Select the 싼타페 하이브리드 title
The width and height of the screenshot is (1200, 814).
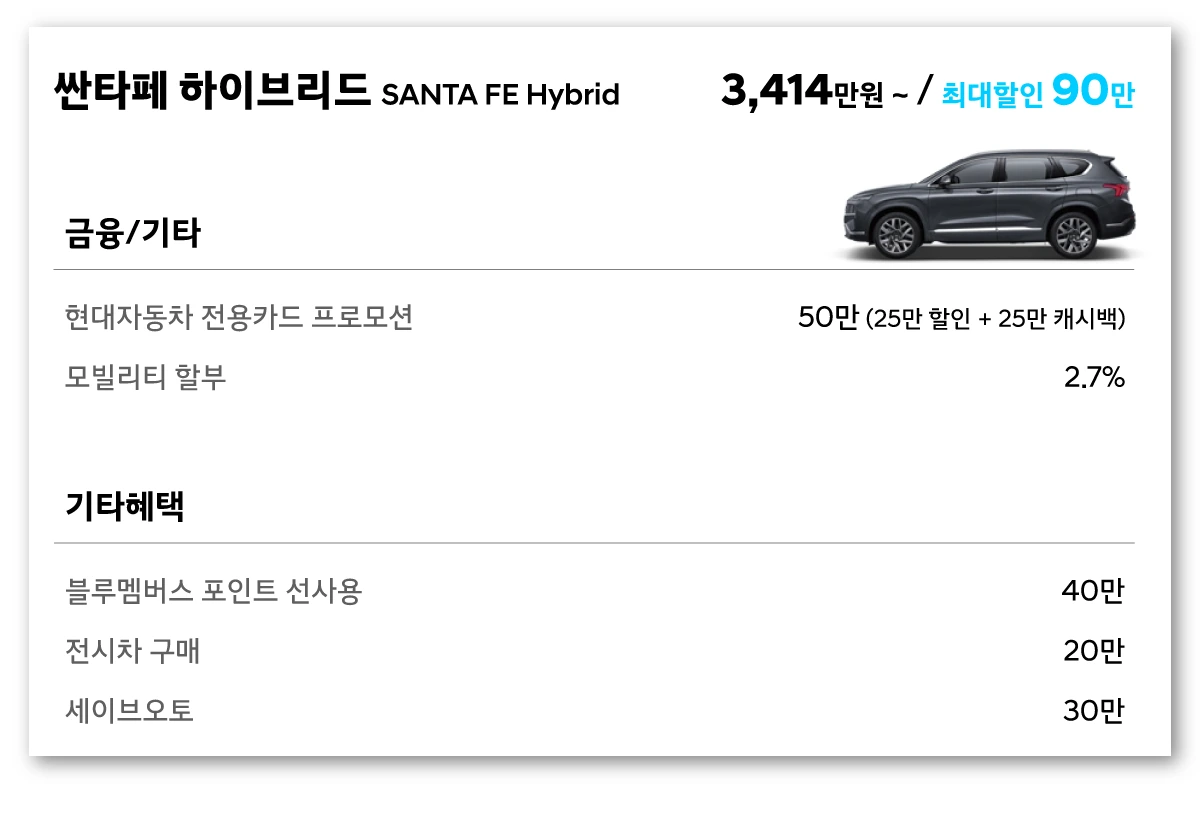[212, 91]
